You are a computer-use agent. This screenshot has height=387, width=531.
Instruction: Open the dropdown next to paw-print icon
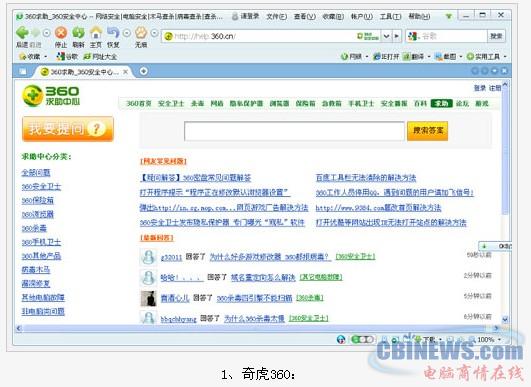154,33
